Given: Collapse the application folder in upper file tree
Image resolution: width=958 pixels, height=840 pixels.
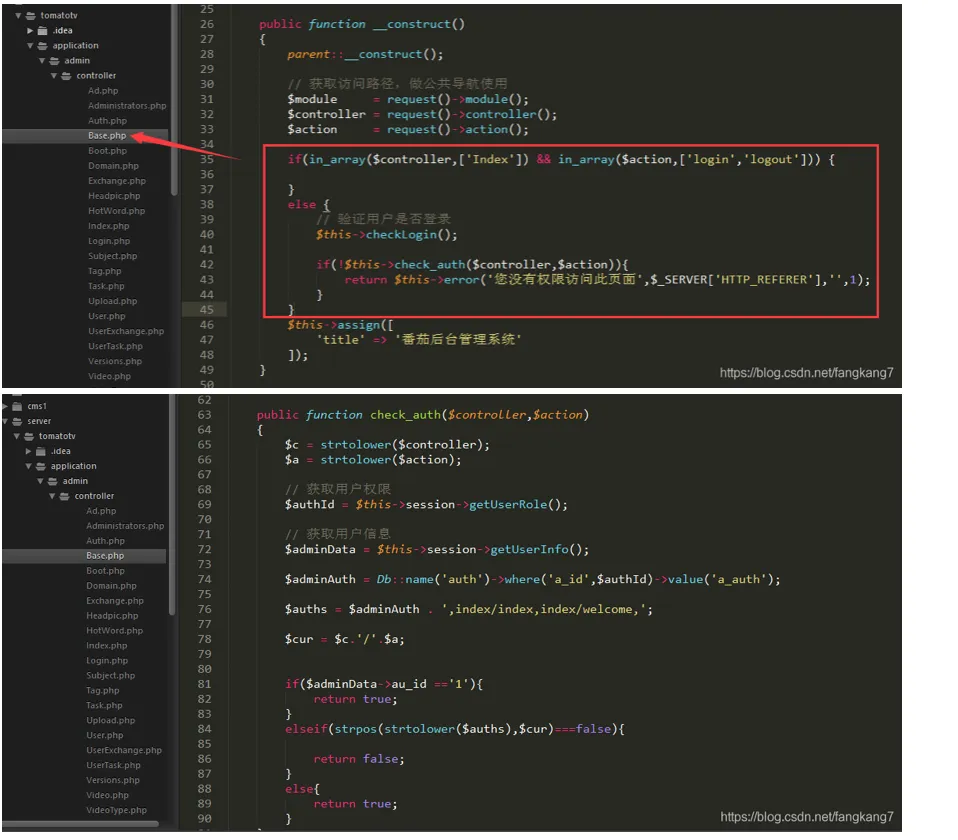Looking at the screenshot, I should click(30, 46).
